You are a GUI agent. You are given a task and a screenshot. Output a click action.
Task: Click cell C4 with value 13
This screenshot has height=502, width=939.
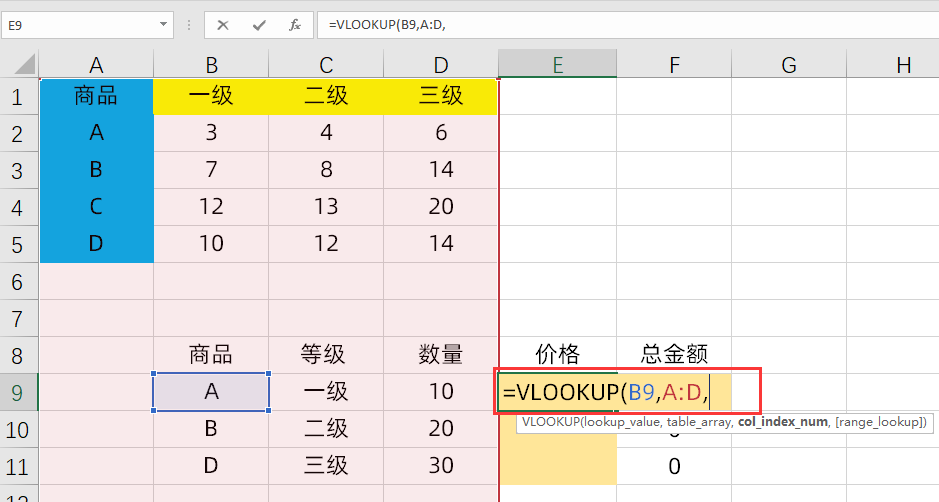tap(326, 207)
